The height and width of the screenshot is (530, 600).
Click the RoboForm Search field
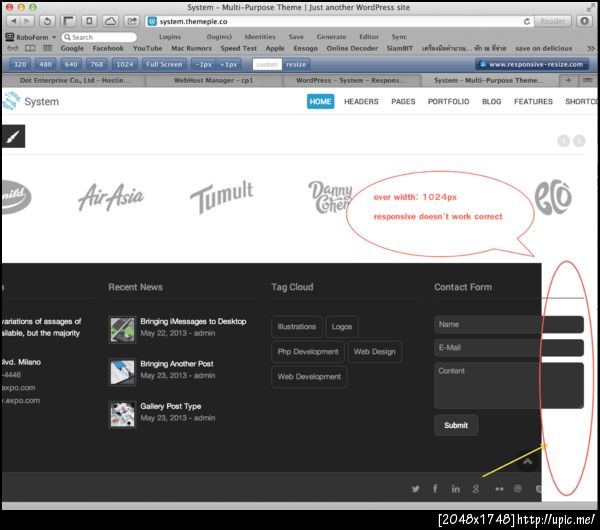(x=99, y=37)
